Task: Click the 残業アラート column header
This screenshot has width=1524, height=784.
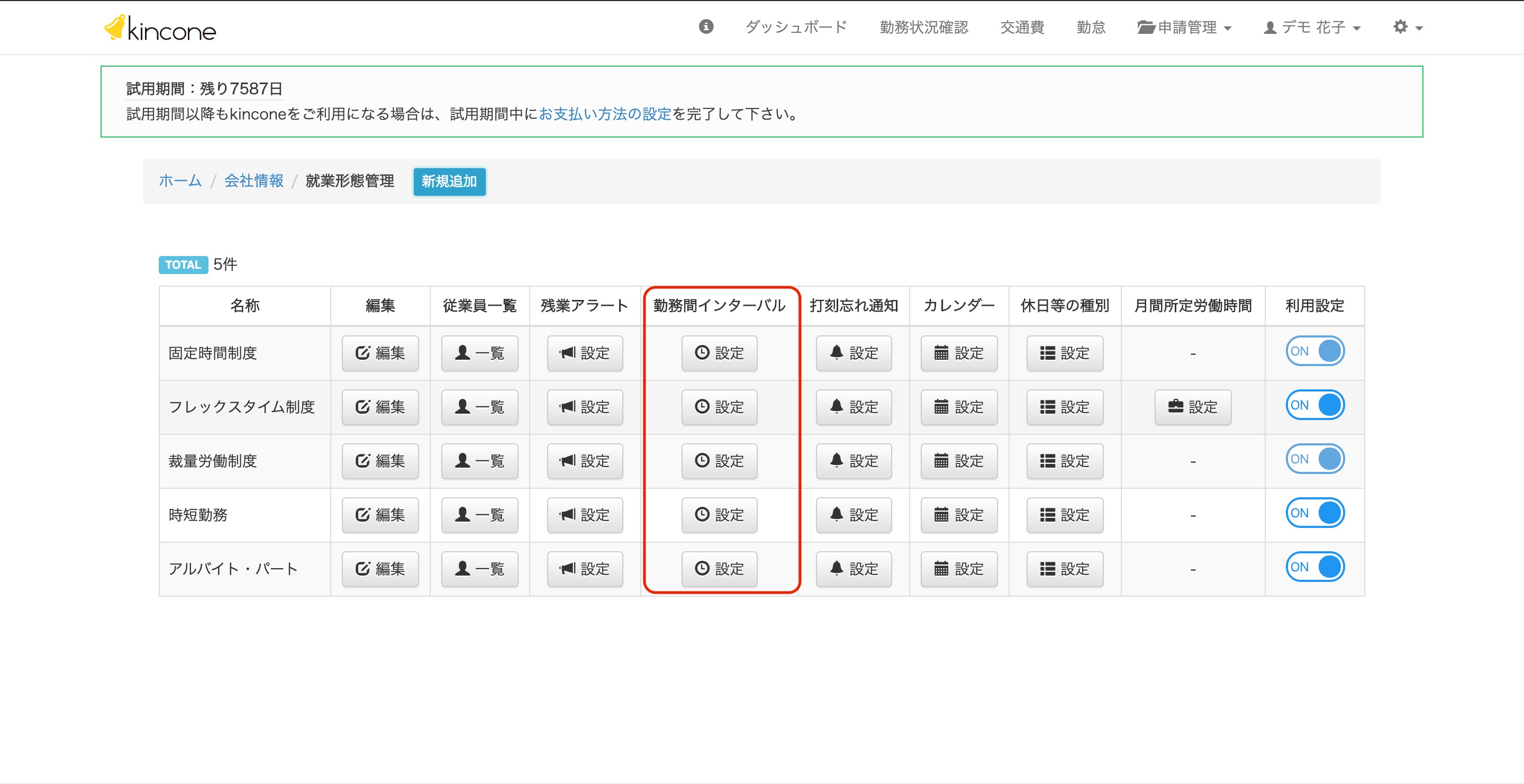Action: (x=585, y=306)
